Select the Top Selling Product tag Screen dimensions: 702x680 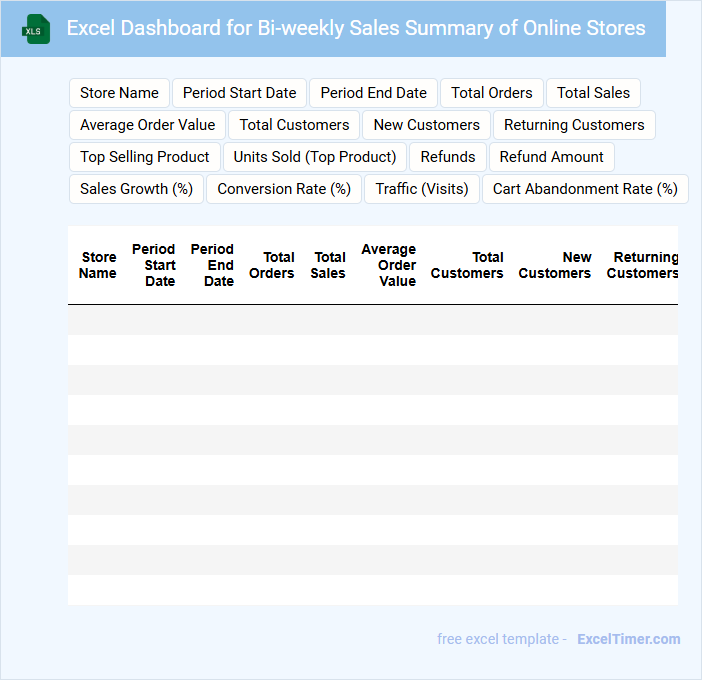coord(145,157)
